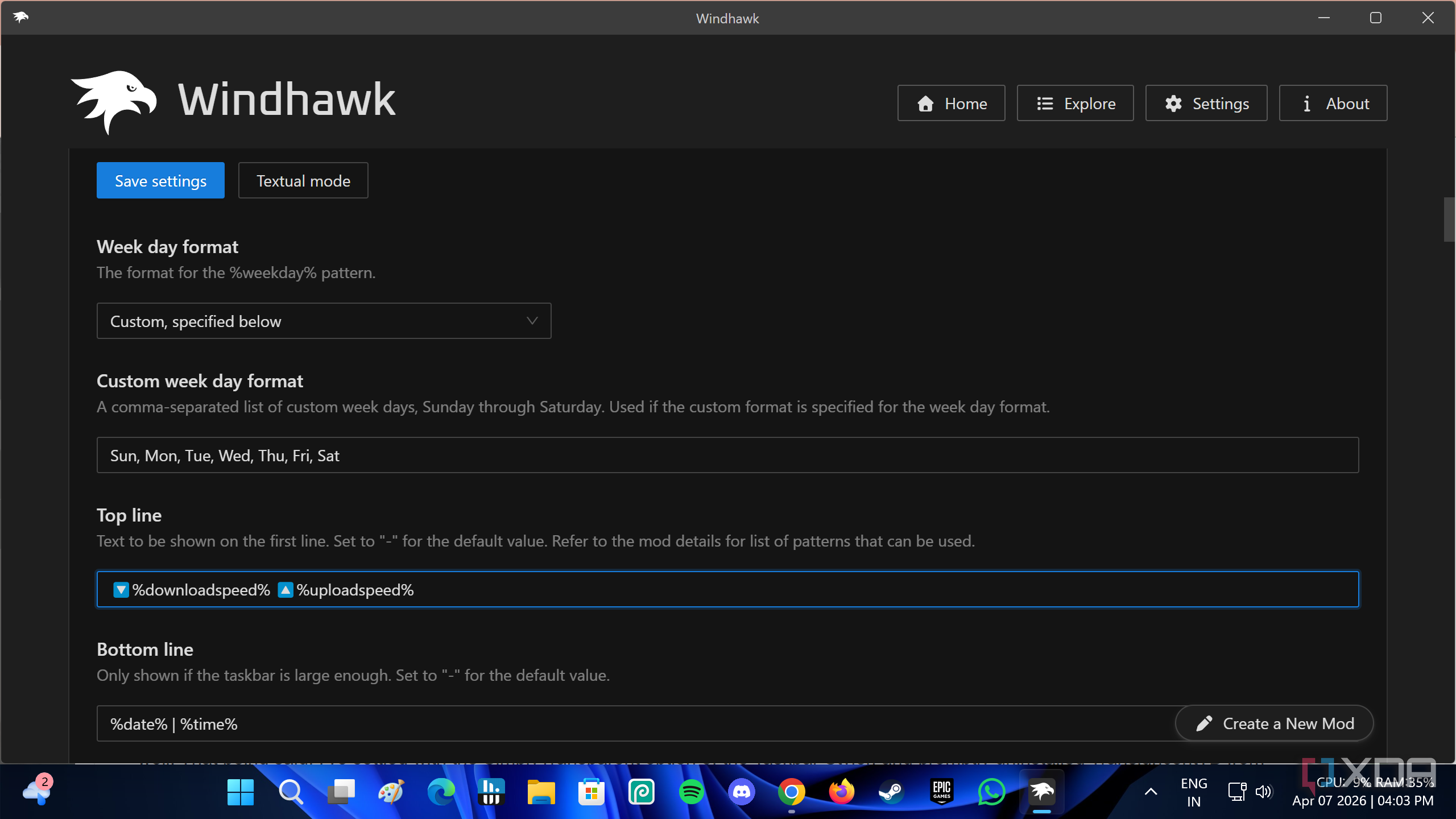Open Task View on the taskbar

[x=341, y=792]
